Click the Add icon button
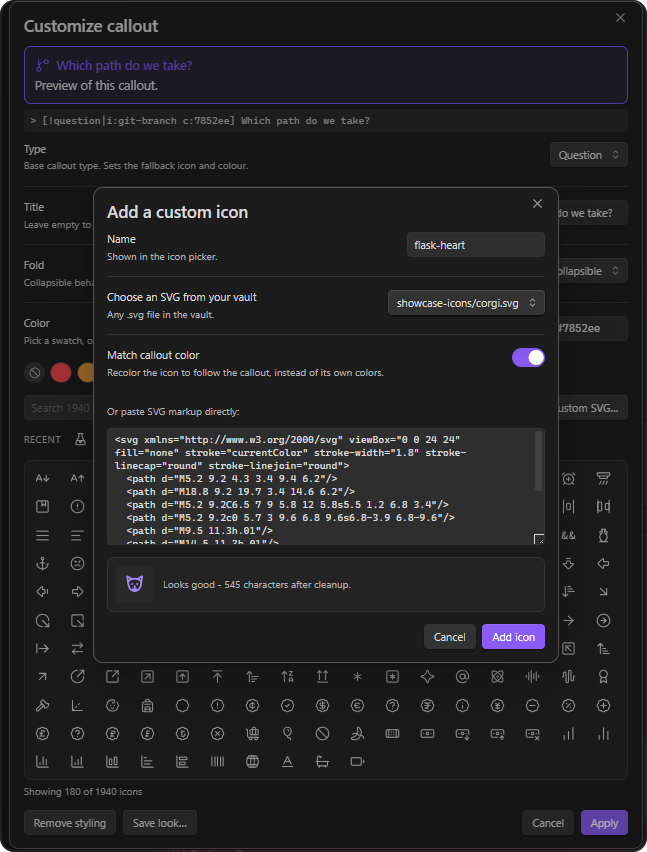The width and height of the screenshot is (647, 852). 513,637
